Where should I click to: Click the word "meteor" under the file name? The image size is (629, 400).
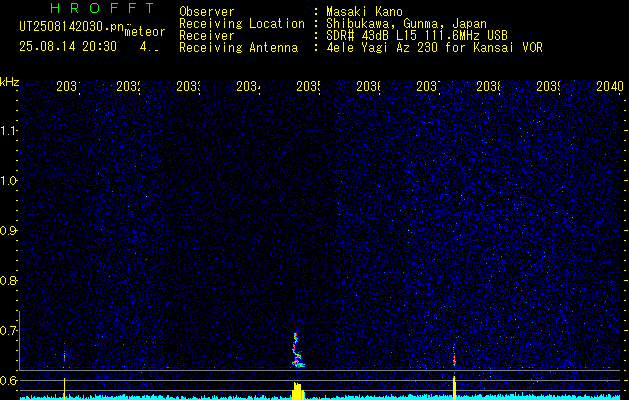point(145,32)
